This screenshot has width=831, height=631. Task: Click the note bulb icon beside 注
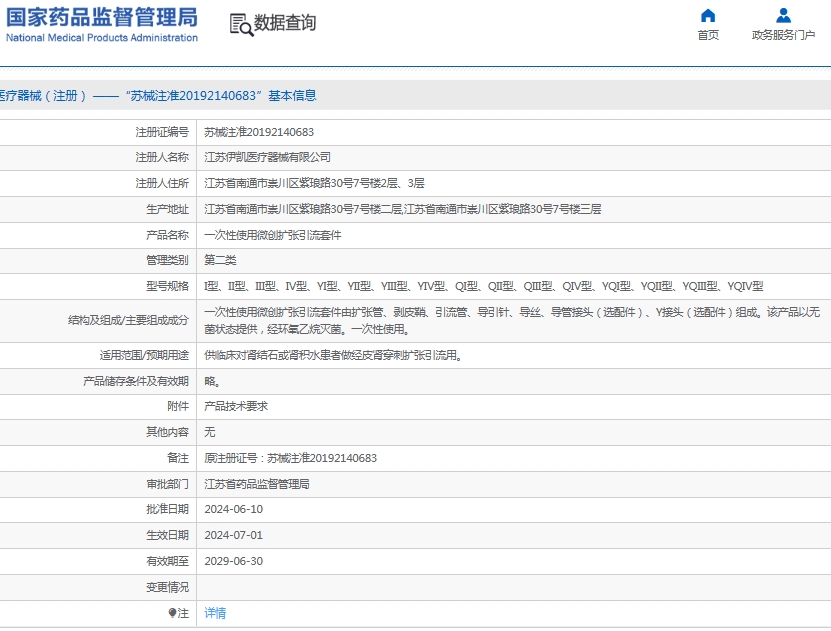coord(172,613)
